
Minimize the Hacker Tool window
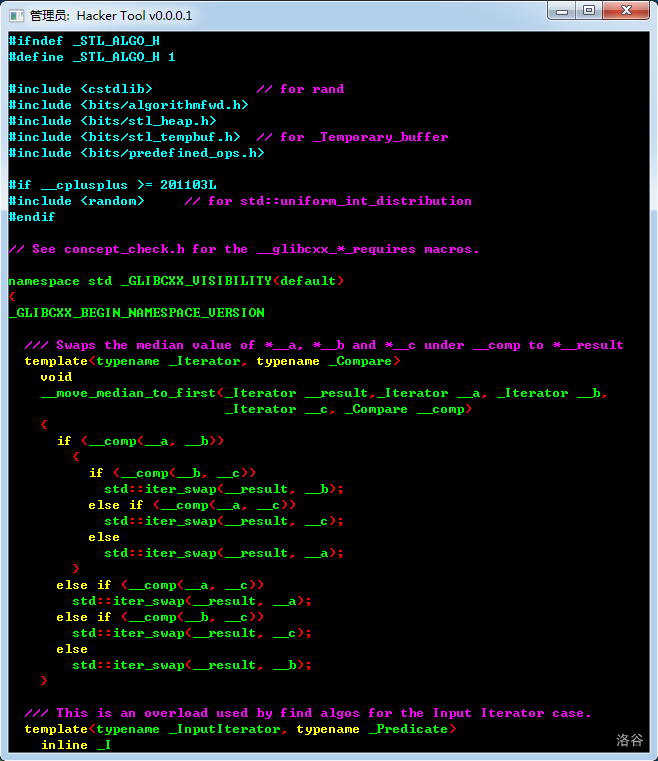point(561,11)
